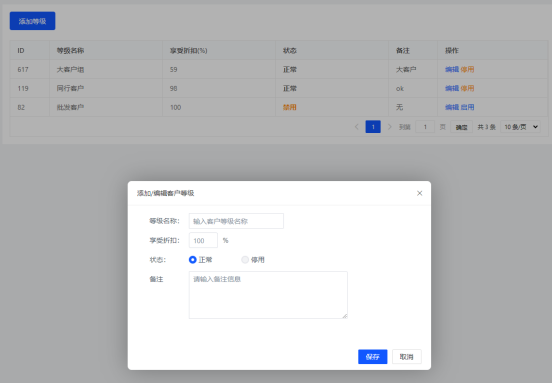The height and width of the screenshot is (383, 552).
Task: Click the jump-to-page number field
Action: tap(425, 127)
